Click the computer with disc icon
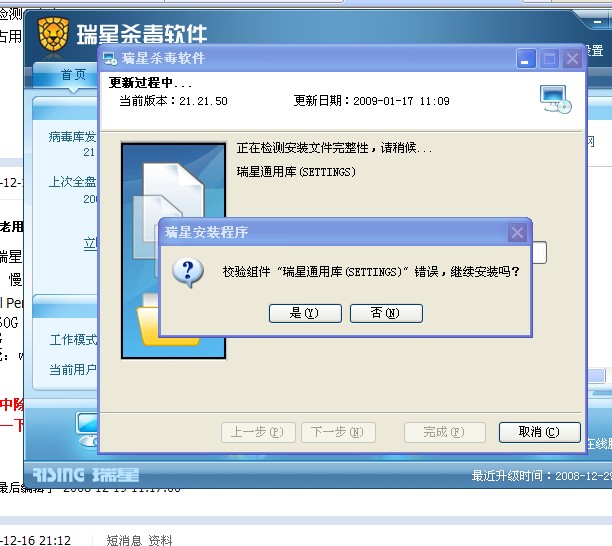This screenshot has height=546, width=612. click(555, 99)
